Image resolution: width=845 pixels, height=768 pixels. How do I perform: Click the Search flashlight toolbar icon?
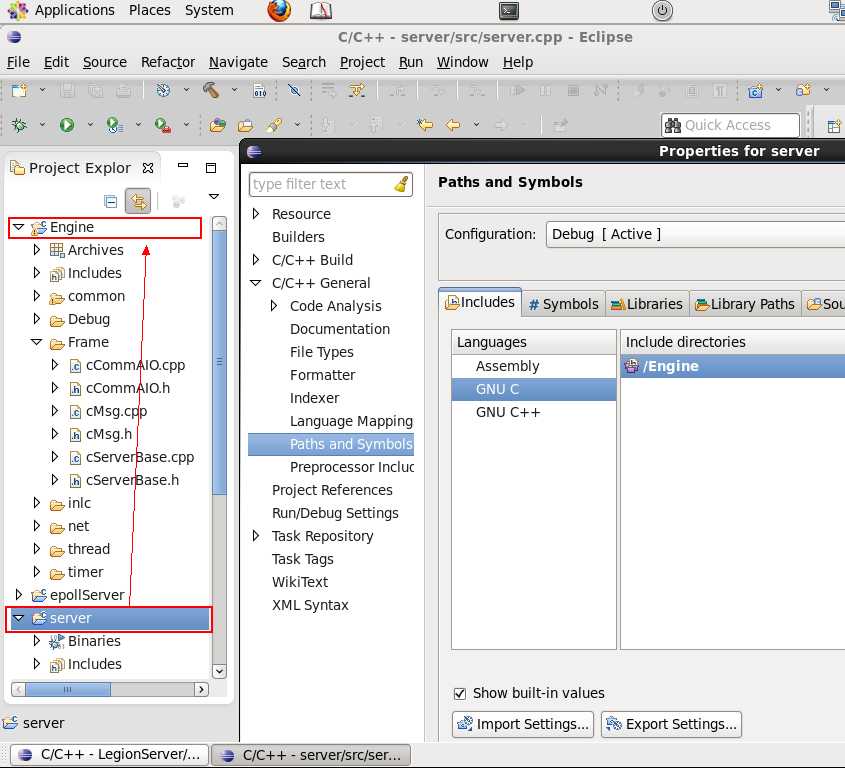[274, 125]
